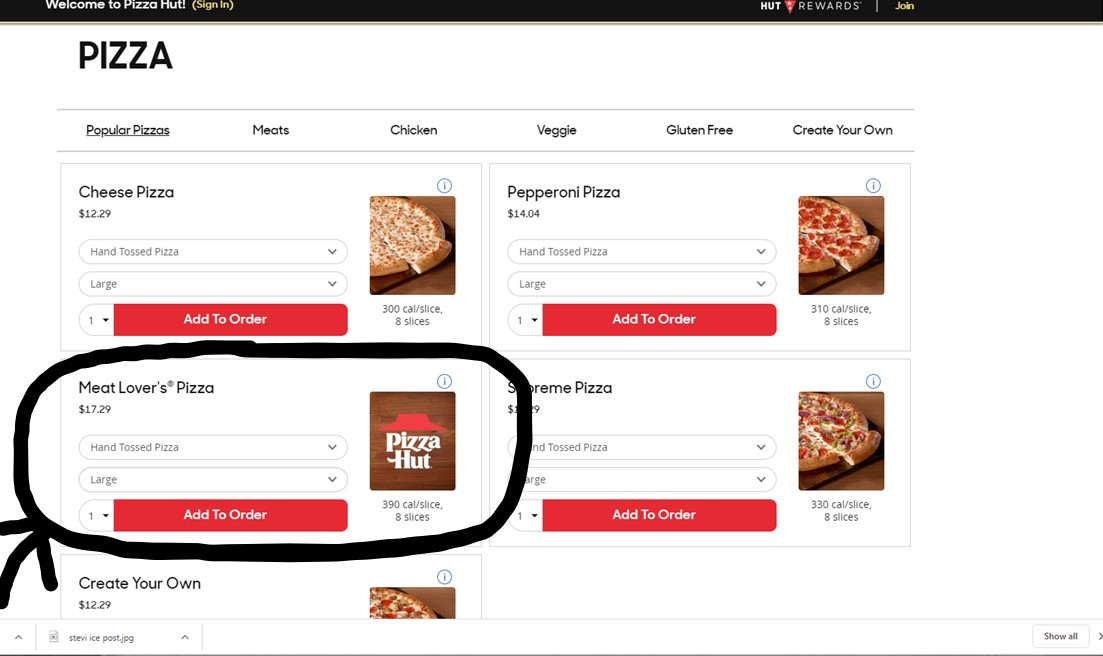Add Pepperoni Pizza to order
The height and width of the screenshot is (656, 1103).
pos(659,320)
